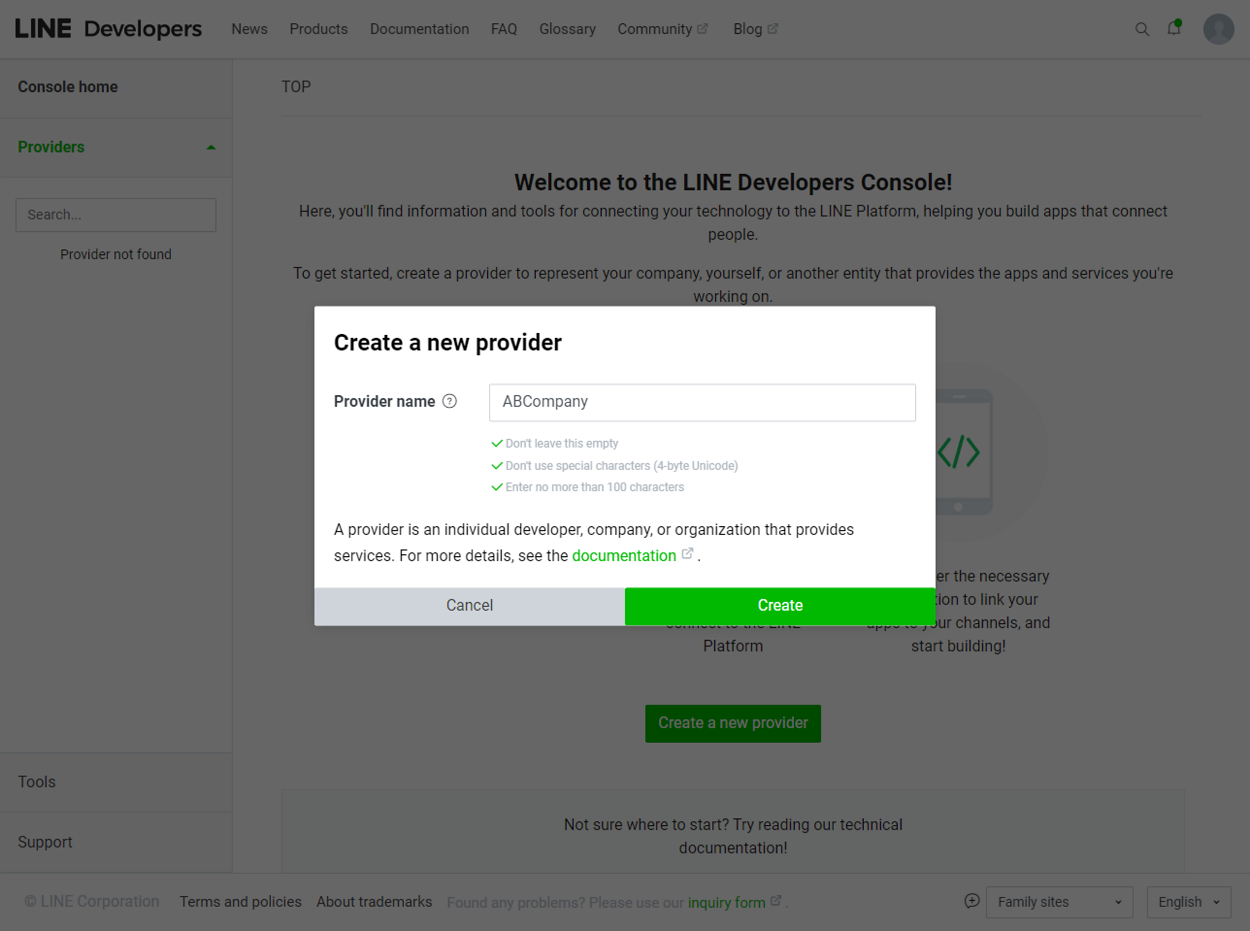Click the provider Search box in sidebar
1250x931 pixels.
click(x=116, y=215)
